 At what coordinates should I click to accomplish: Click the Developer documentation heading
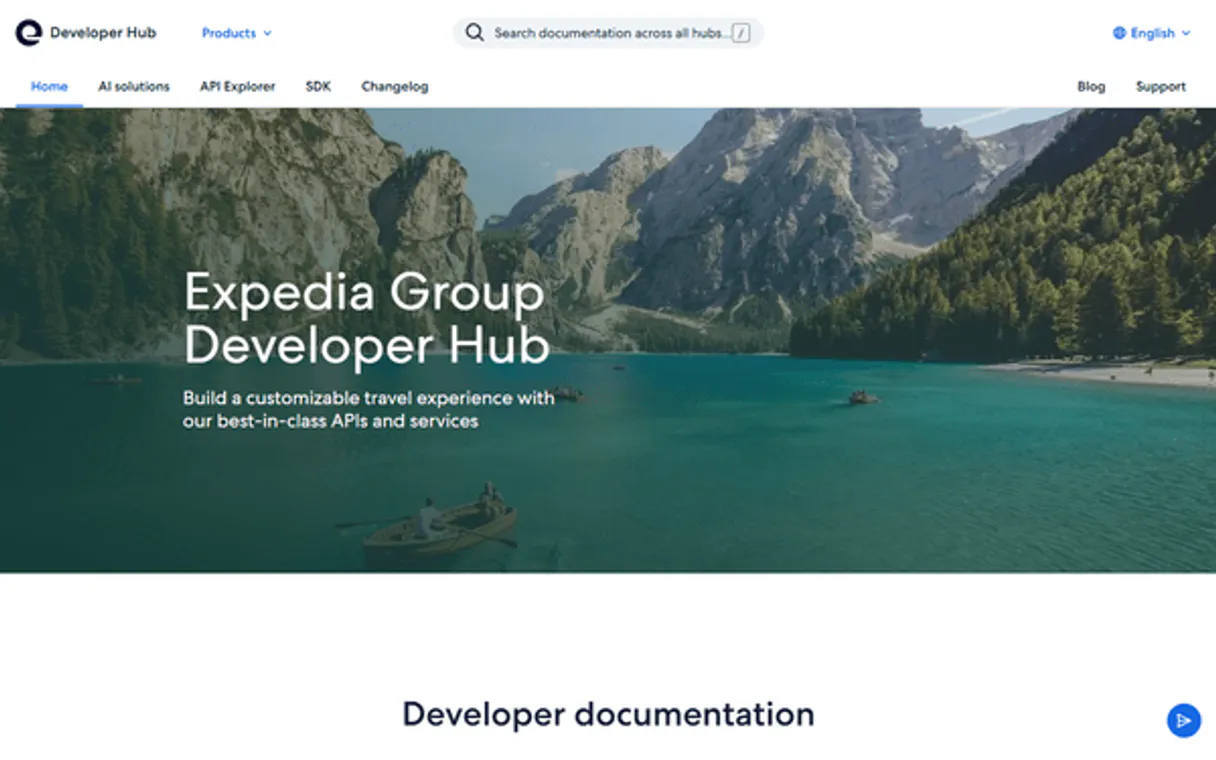(x=607, y=714)
